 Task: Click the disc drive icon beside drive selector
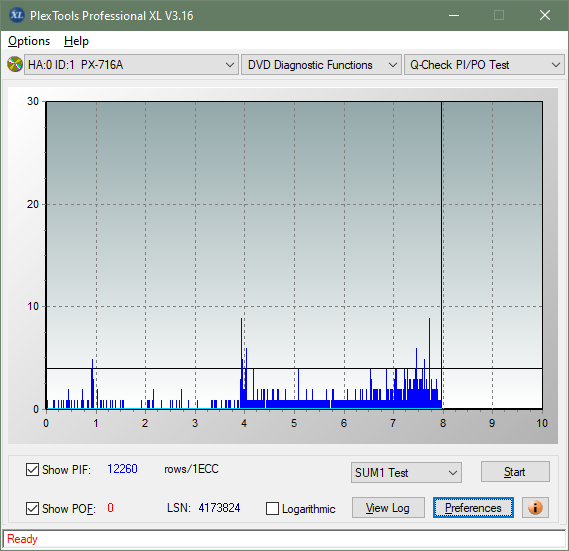pyautogui.click(x=15, y=65)
